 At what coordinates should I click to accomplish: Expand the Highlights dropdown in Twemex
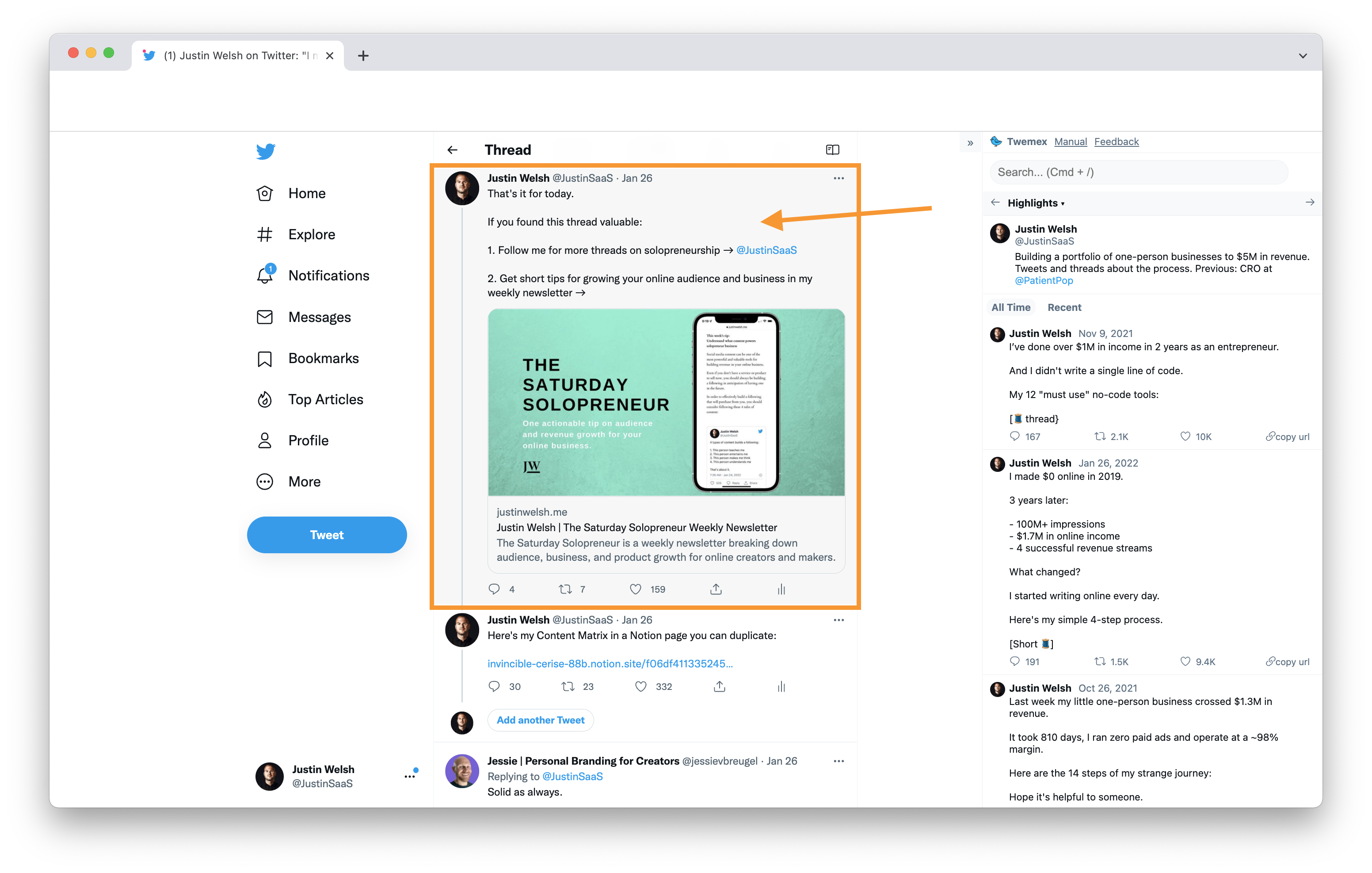coord(1035,203)
